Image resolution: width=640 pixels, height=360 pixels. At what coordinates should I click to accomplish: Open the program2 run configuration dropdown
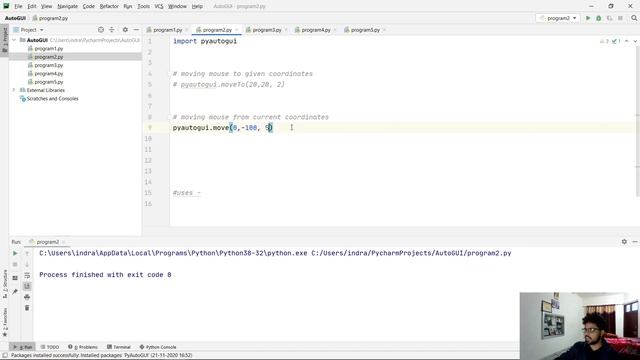[558, 18]
